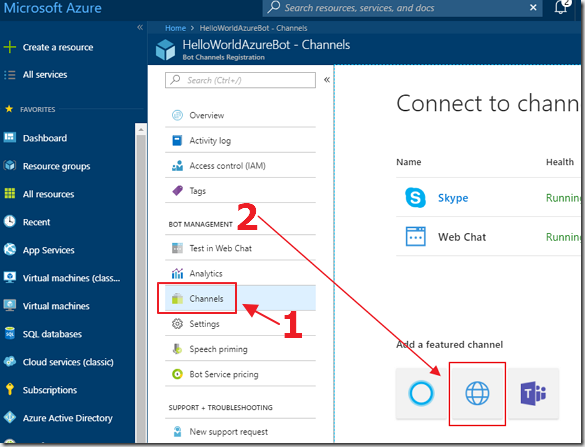585x447 pixels.
Task: Click the Analytics chart icon
Action: [177, 273]
